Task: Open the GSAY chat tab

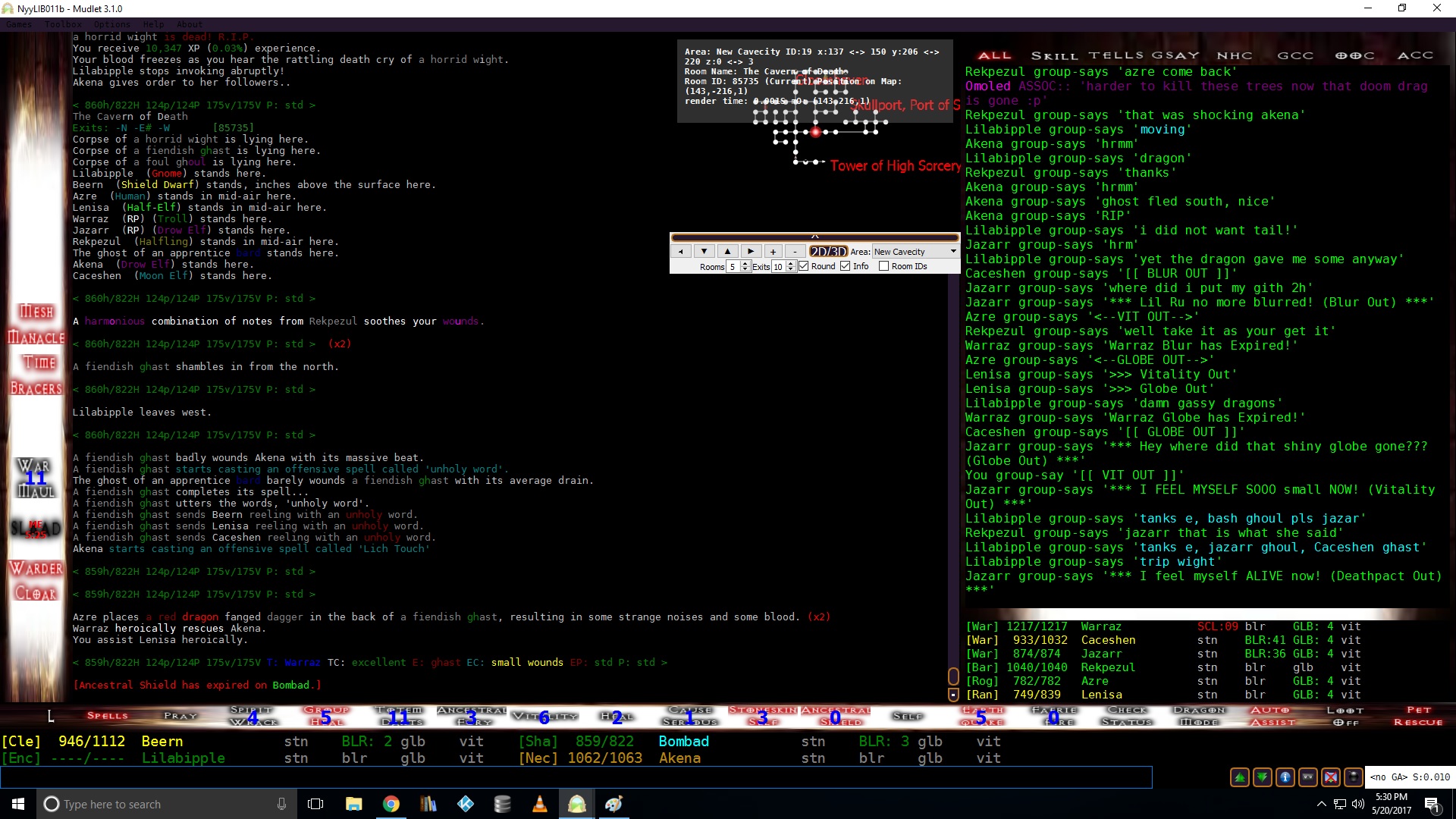Action: click(1175, 55)
